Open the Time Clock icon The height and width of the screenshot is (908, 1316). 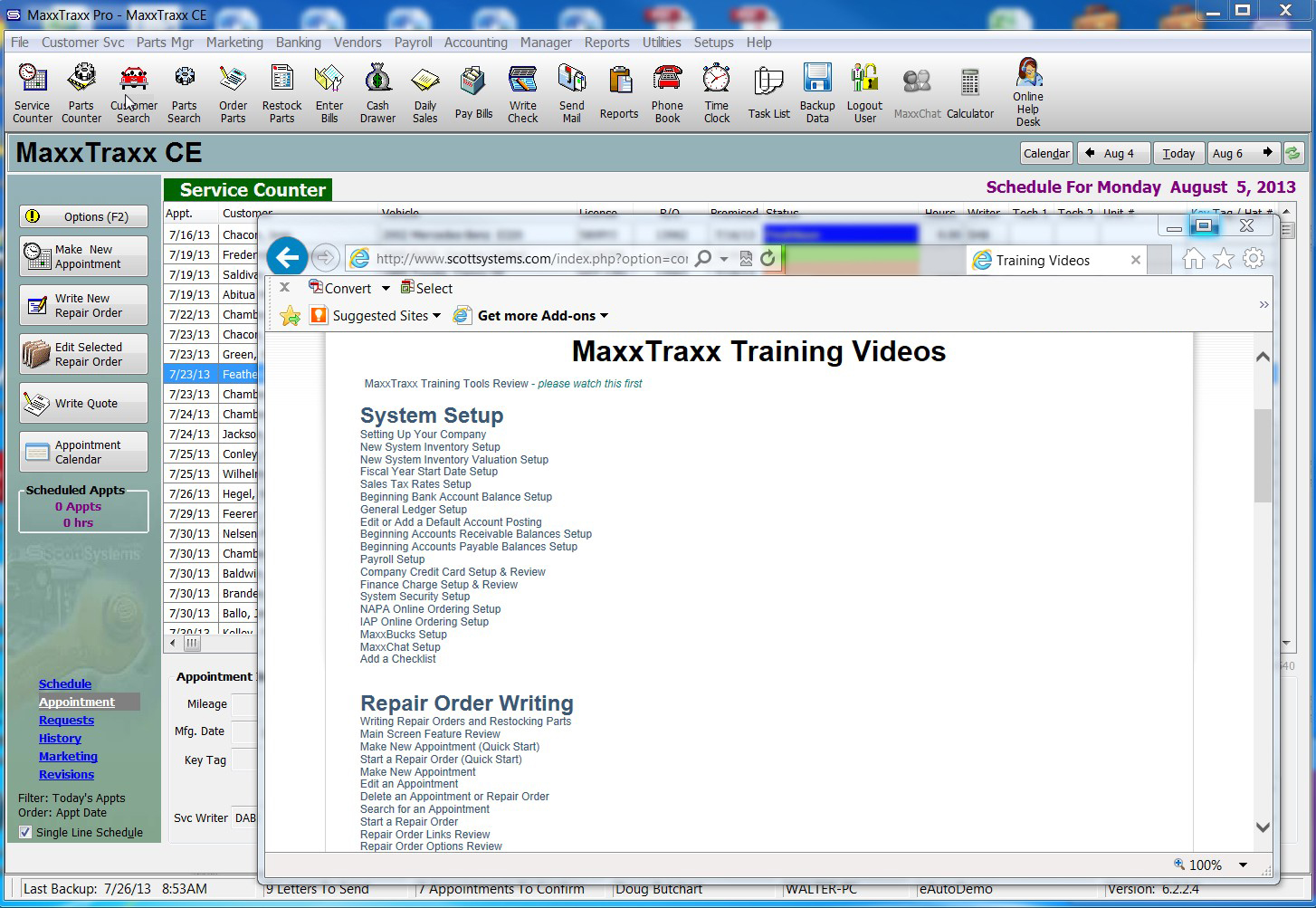point(716,92)
